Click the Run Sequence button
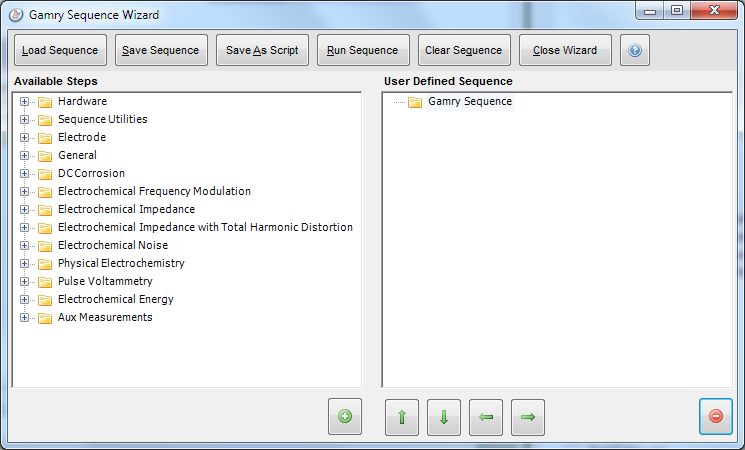This screenshot has height=450, width=745. point(363,50)
